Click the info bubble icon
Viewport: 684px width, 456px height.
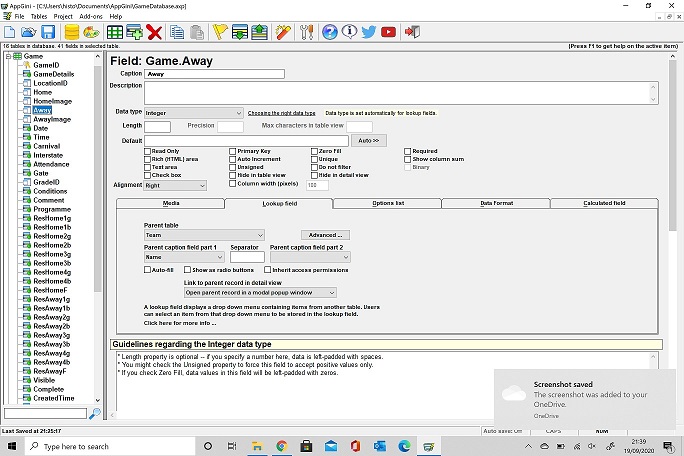pyautogui.click(x=349, y=32)
